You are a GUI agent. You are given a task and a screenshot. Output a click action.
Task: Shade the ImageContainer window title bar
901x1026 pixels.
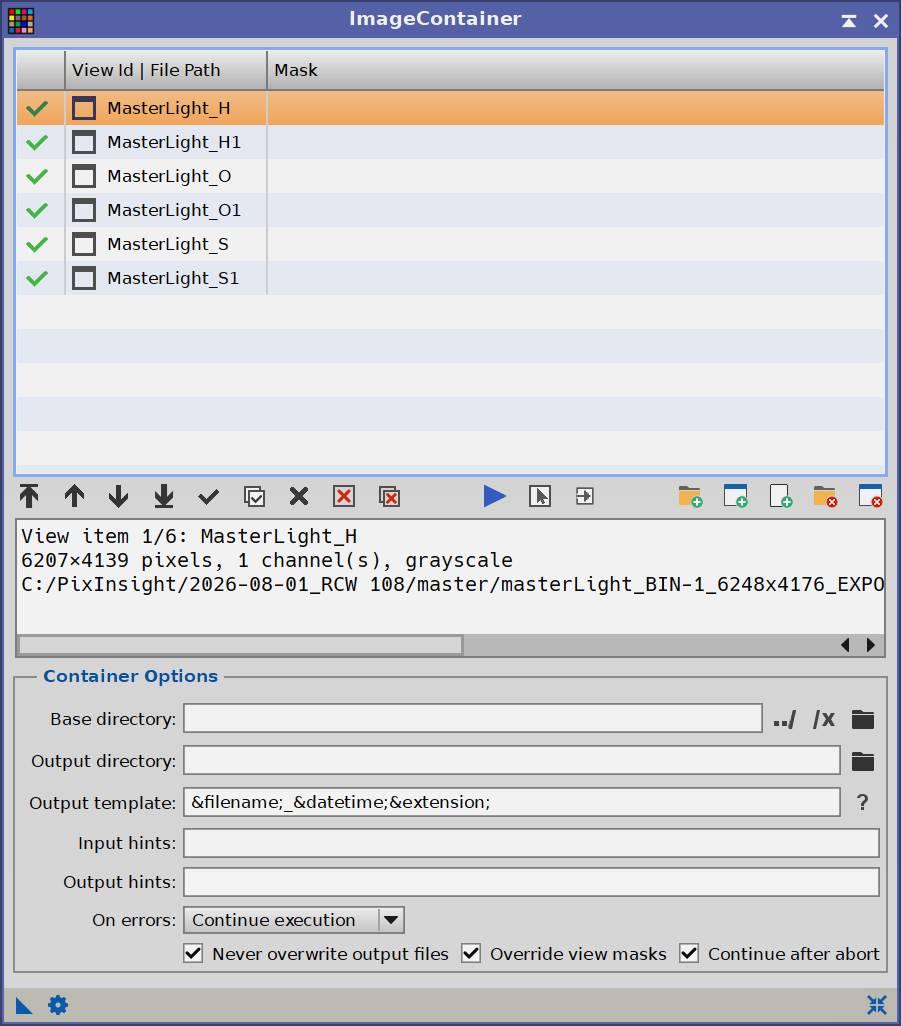(x=849, y=21)
